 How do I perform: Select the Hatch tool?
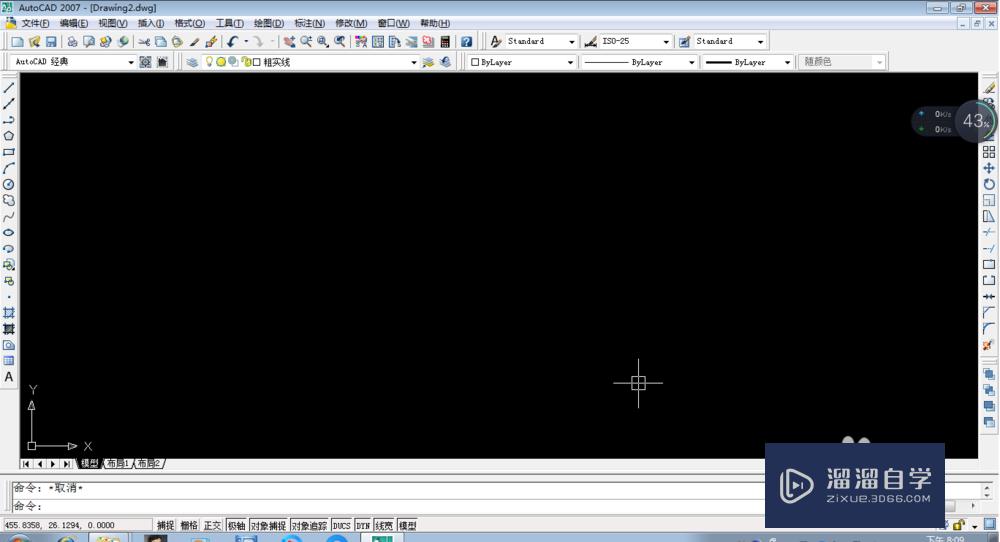click(9, 313)
